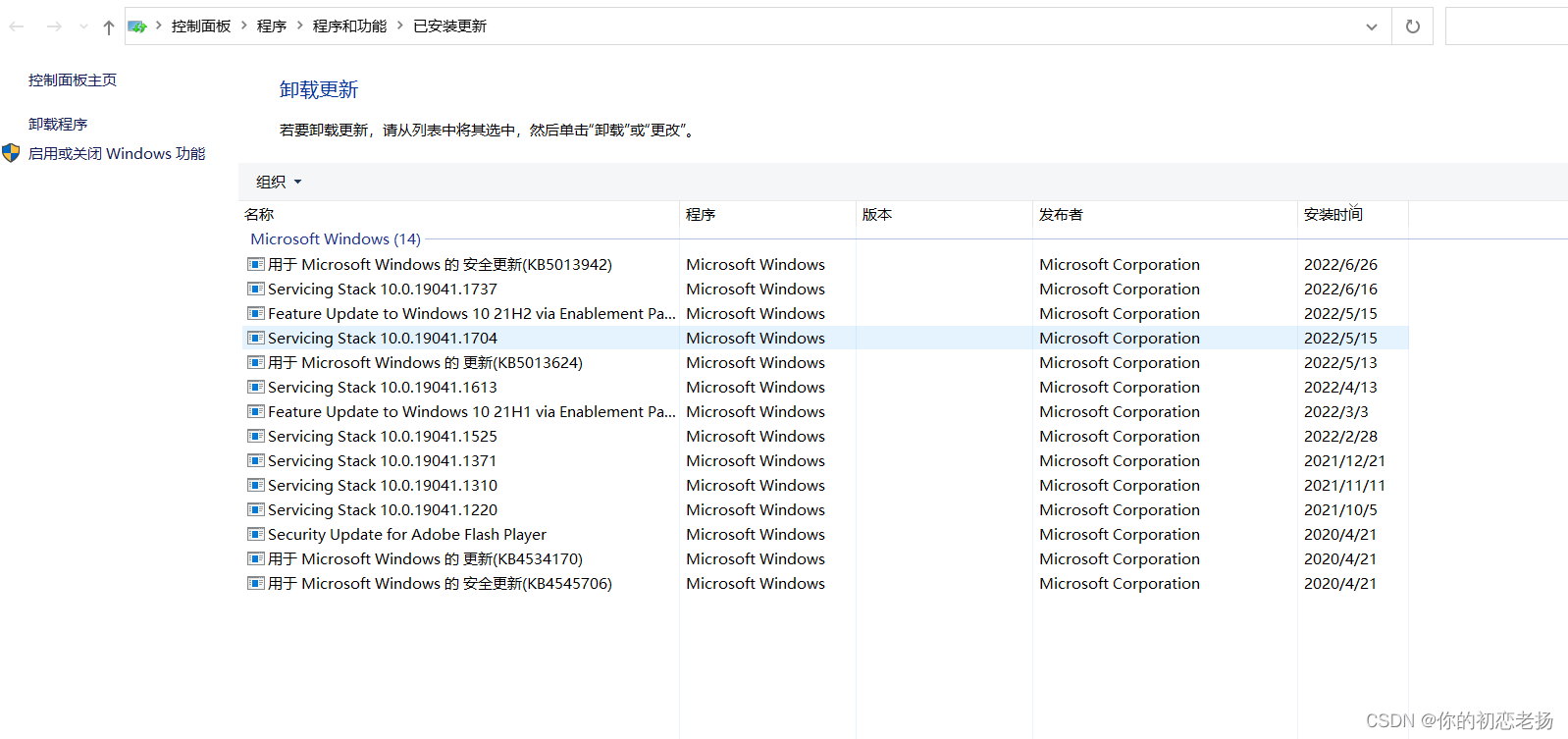
Task: Expand chevron after 程序和功能 breadcrumb
Action: 400,26
